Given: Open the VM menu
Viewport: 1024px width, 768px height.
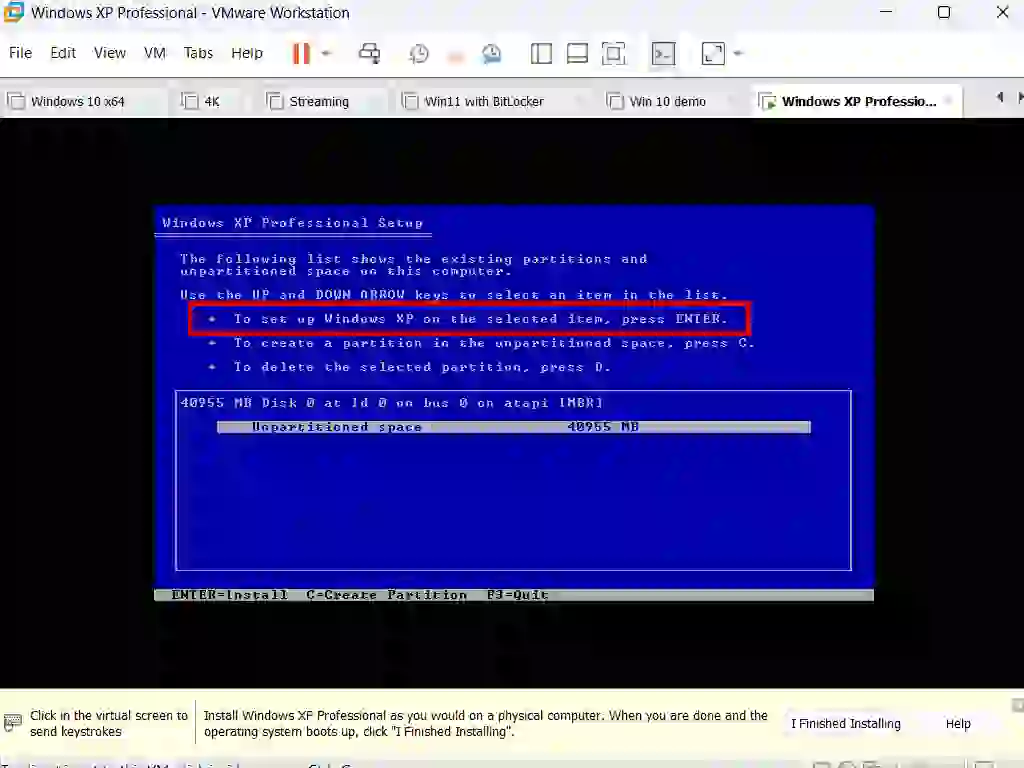Looking at the screenshot, I should tap(154, 53).
